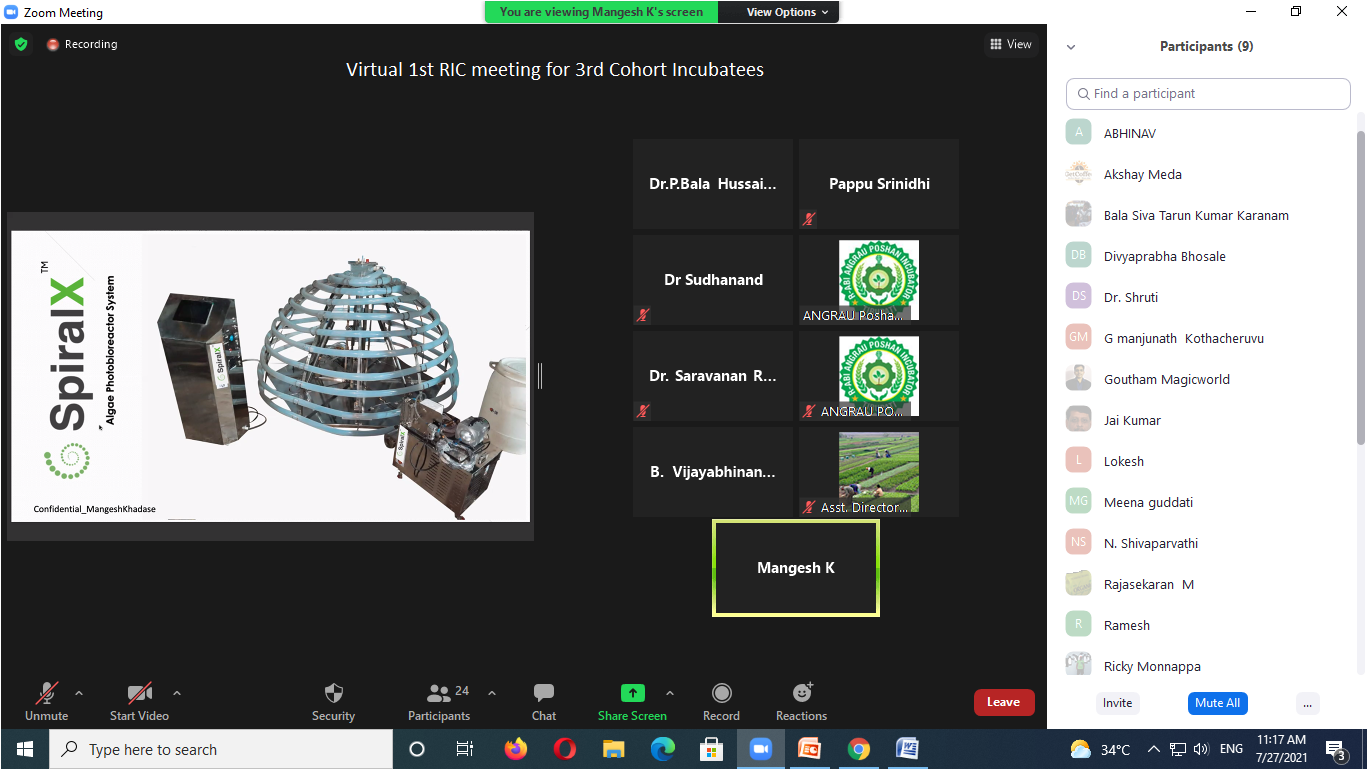
Task: Open the Security shield icon
Action: click(334, 694)
